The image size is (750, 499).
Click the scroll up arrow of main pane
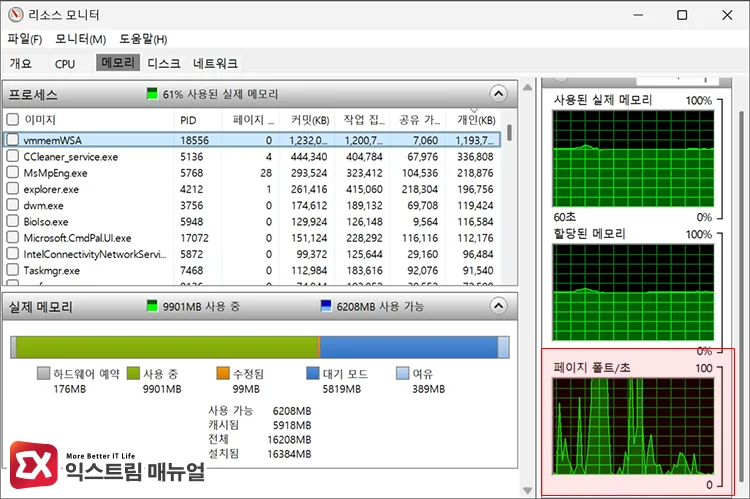[528, 88]
